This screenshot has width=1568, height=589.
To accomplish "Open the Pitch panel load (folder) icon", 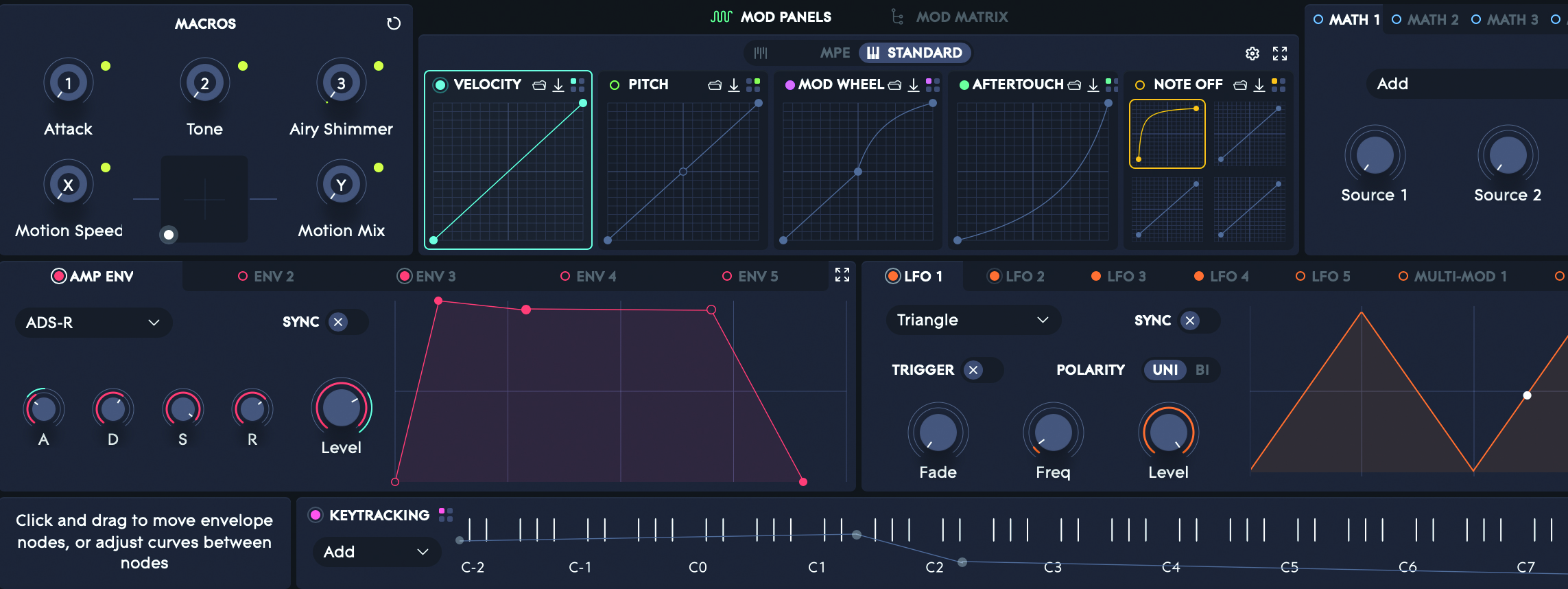I will 715,85.
